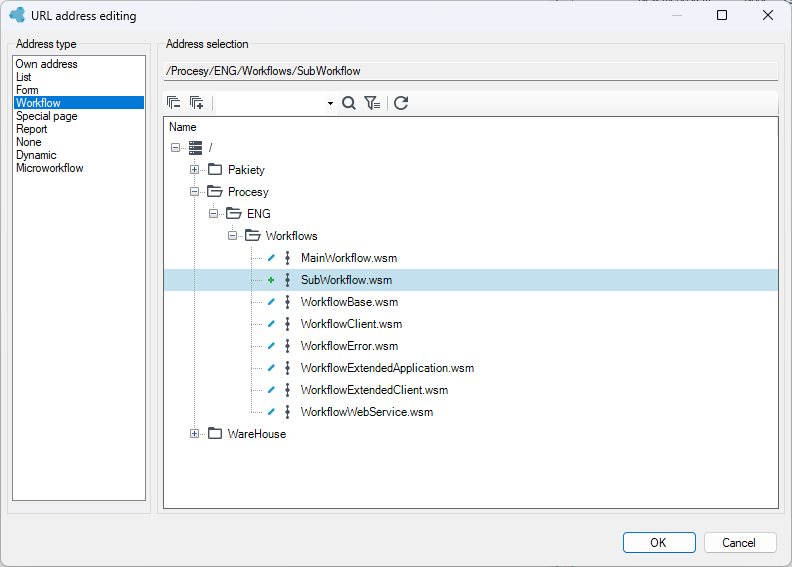Select Own address type
Screen dimensions: 792x567
(79, 64)
